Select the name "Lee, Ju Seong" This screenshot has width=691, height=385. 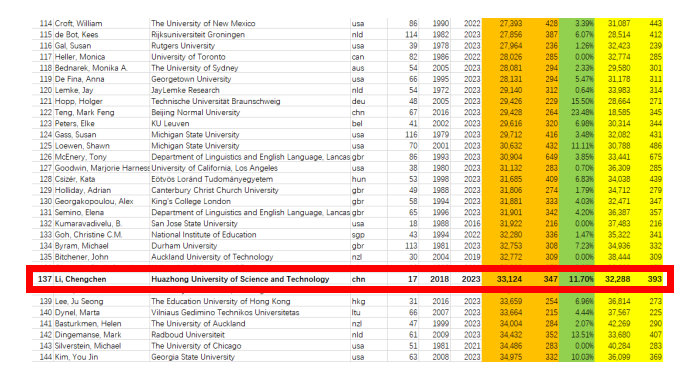[x=79, y=301]
